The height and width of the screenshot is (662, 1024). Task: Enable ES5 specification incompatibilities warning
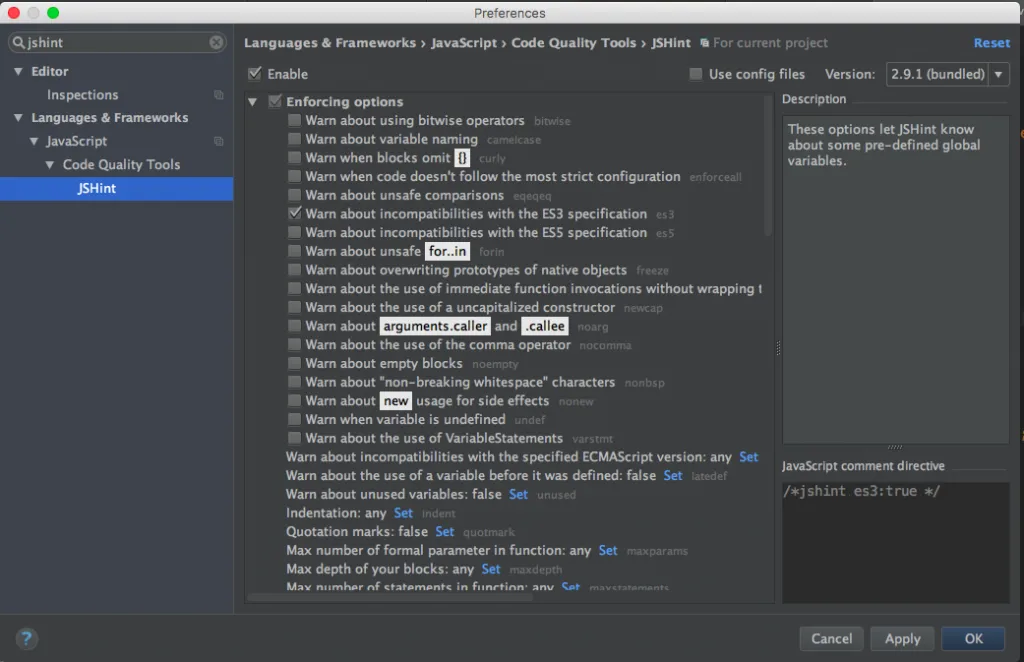295,232
